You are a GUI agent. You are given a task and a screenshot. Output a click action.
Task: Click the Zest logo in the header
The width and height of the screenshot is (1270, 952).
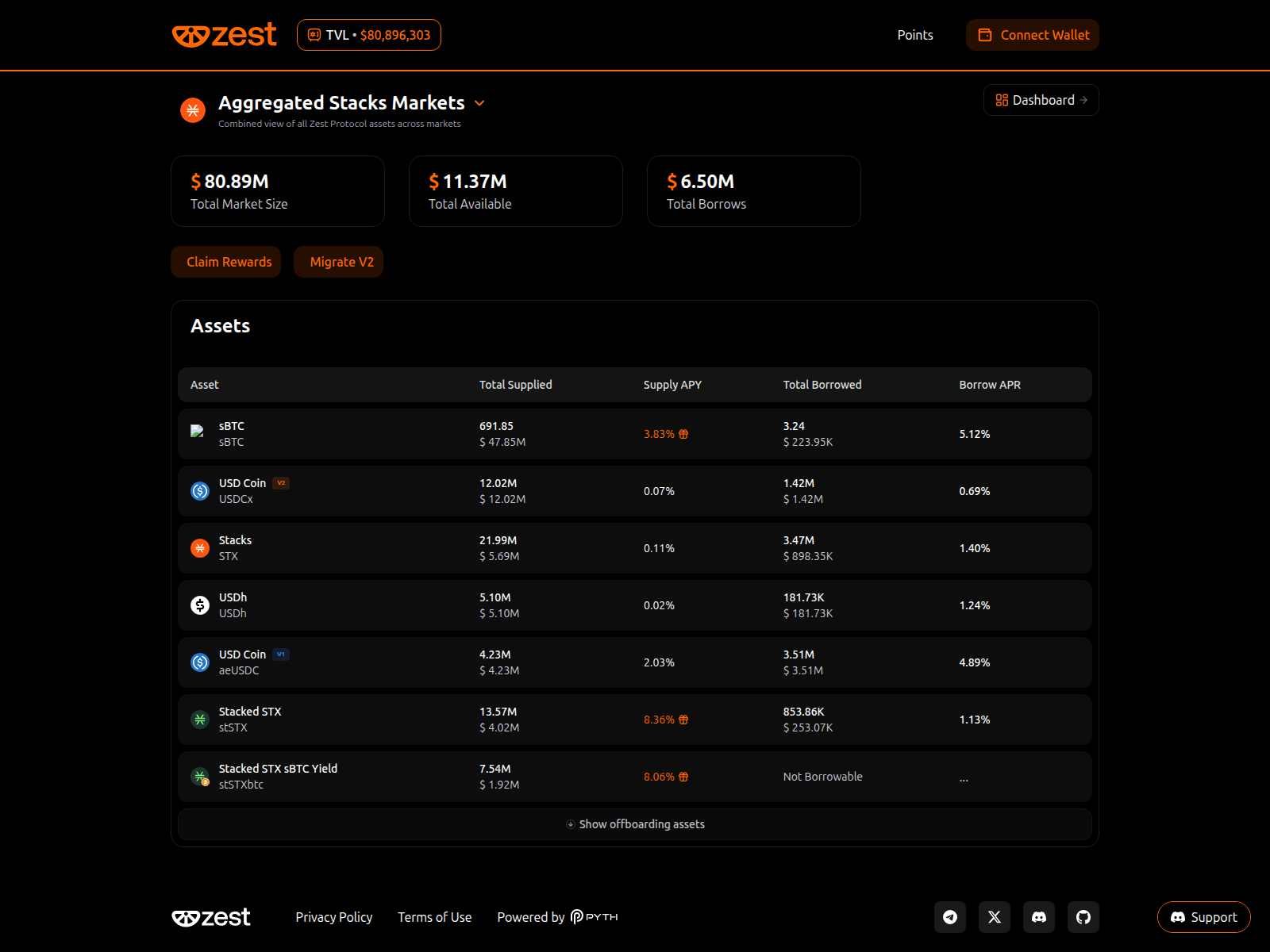pyautogui.click(x=225, y=34)
